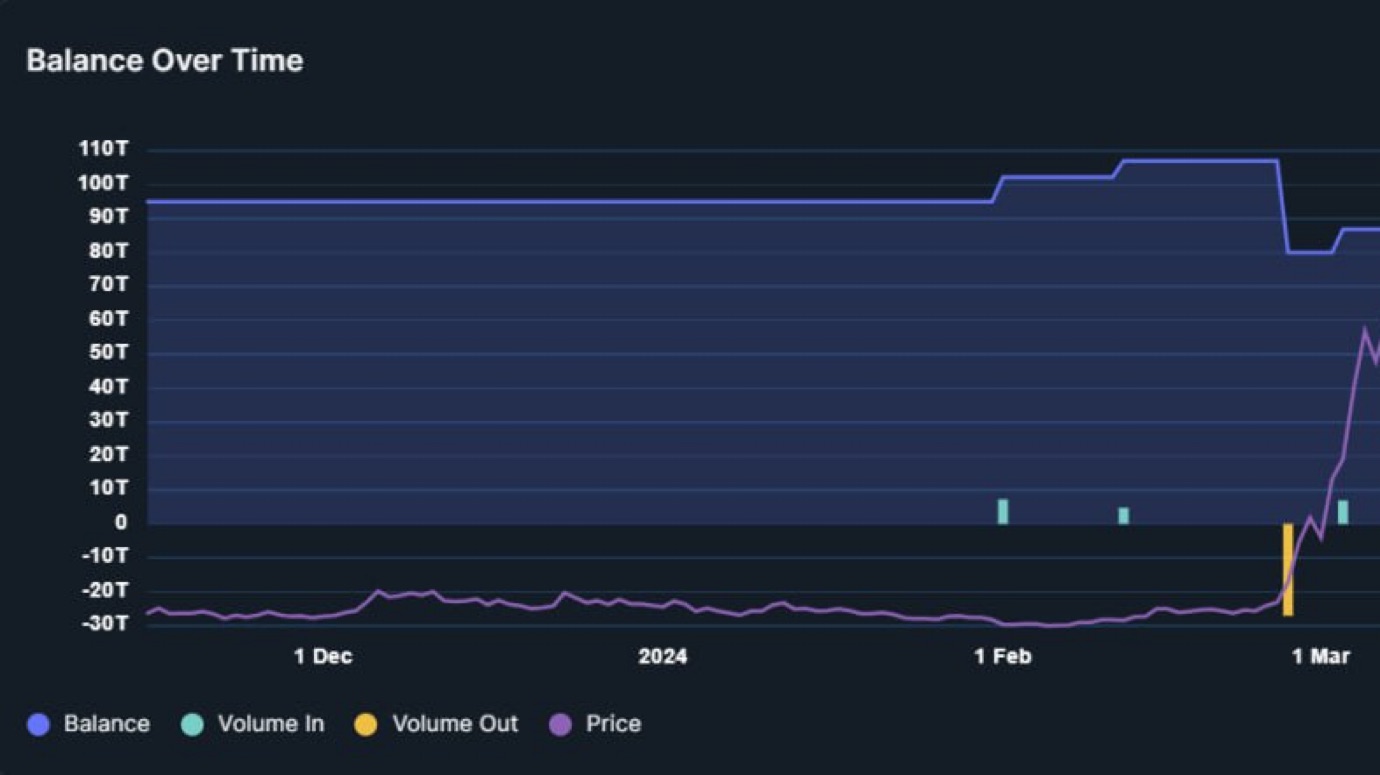1380x775 pixels.
Task: Select the yellow Volume Out bar
Action: [x=1288, y=569]
